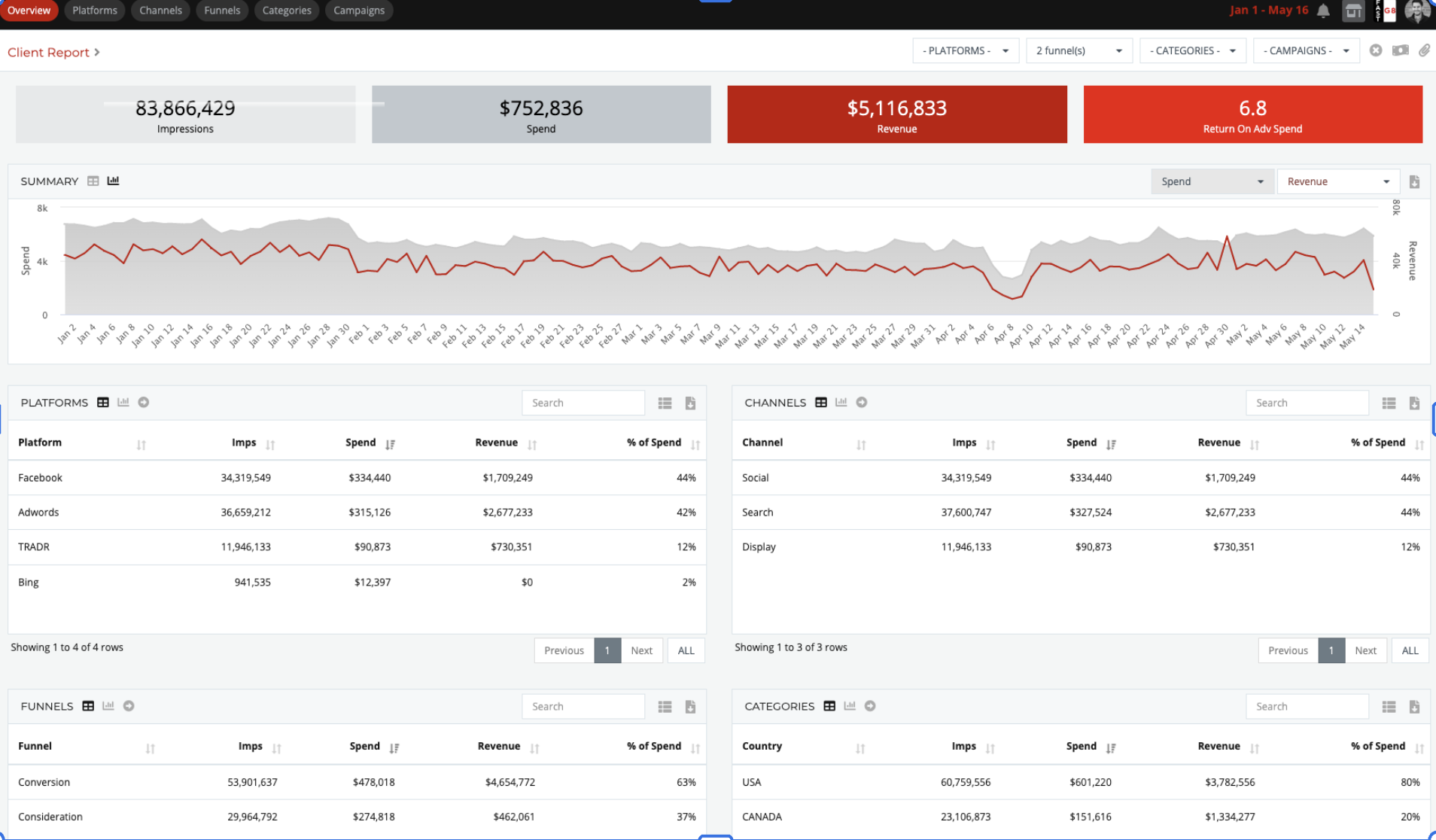Click the Categories search field
Image resolution: width=1436 pixels, height=840 pixels.
point(1307,706)
